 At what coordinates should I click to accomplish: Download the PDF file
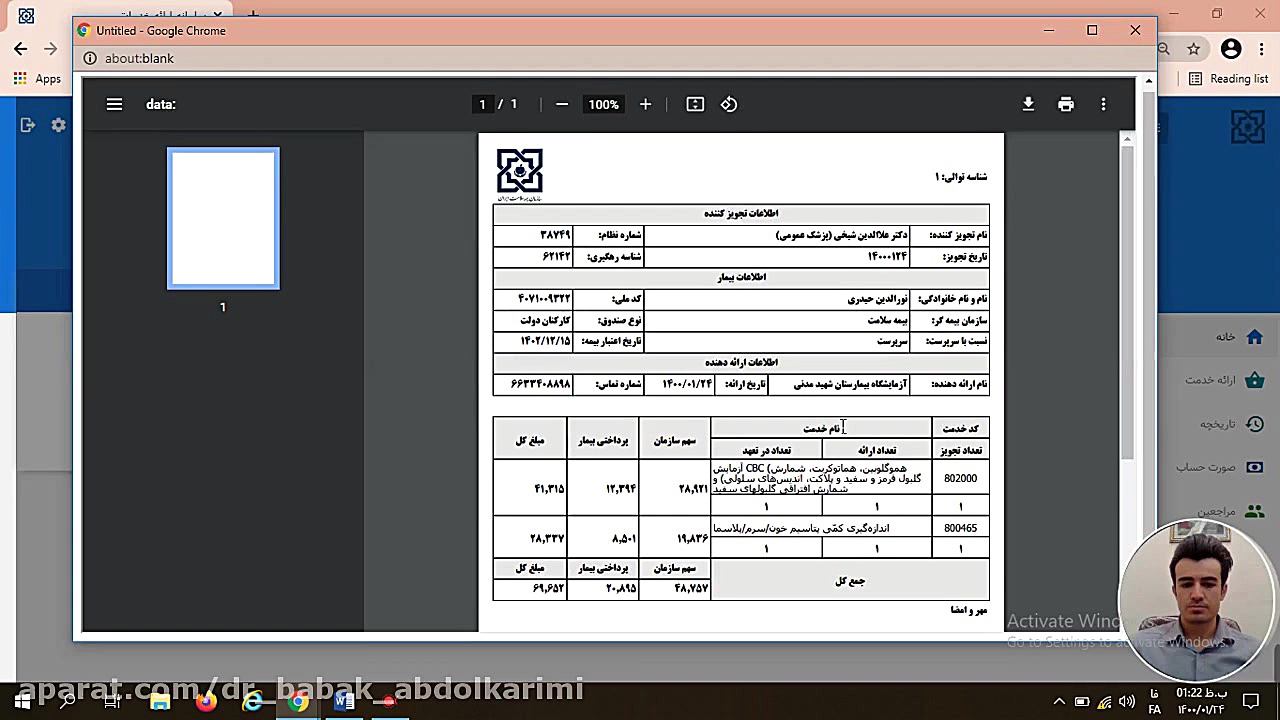(1028, 104)
